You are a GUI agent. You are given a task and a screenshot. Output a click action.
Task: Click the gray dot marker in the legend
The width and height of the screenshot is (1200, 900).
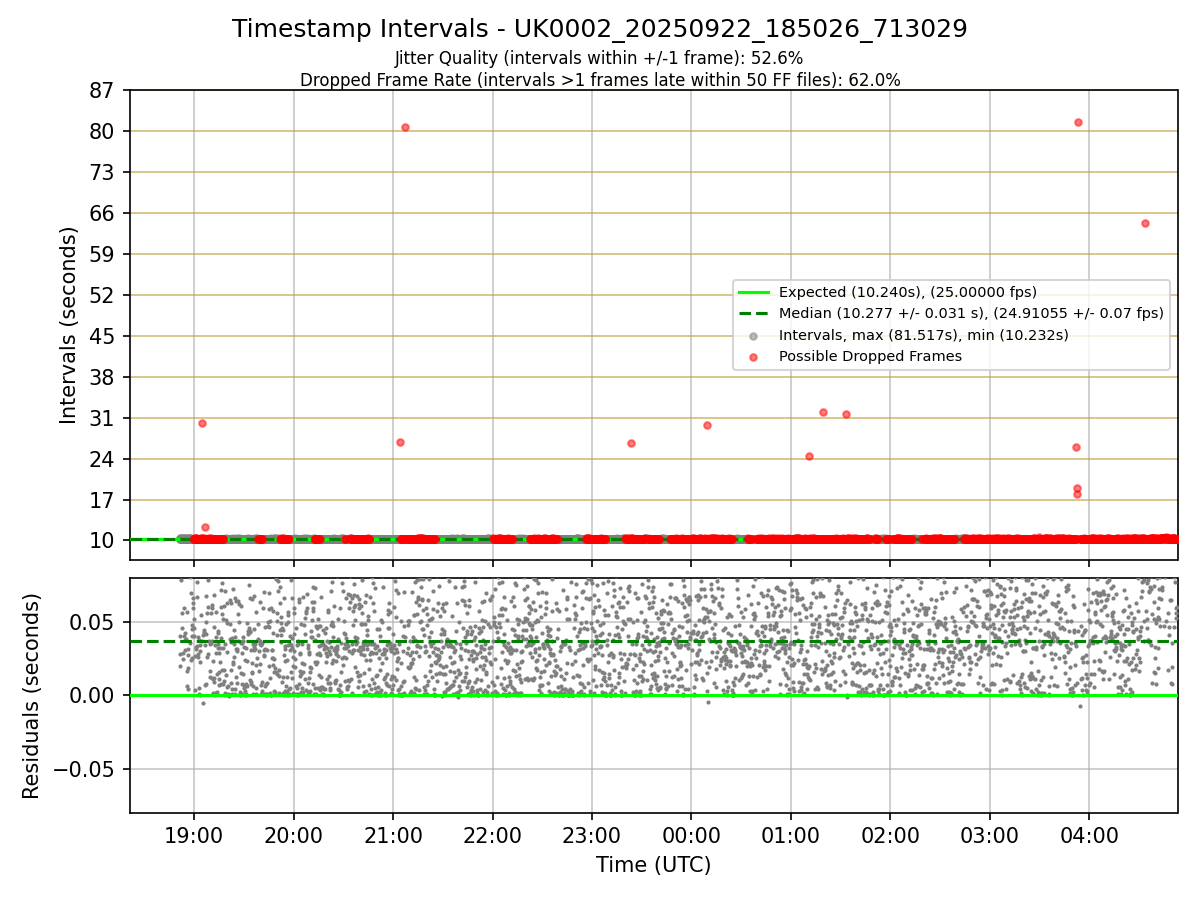click(754, 336)
